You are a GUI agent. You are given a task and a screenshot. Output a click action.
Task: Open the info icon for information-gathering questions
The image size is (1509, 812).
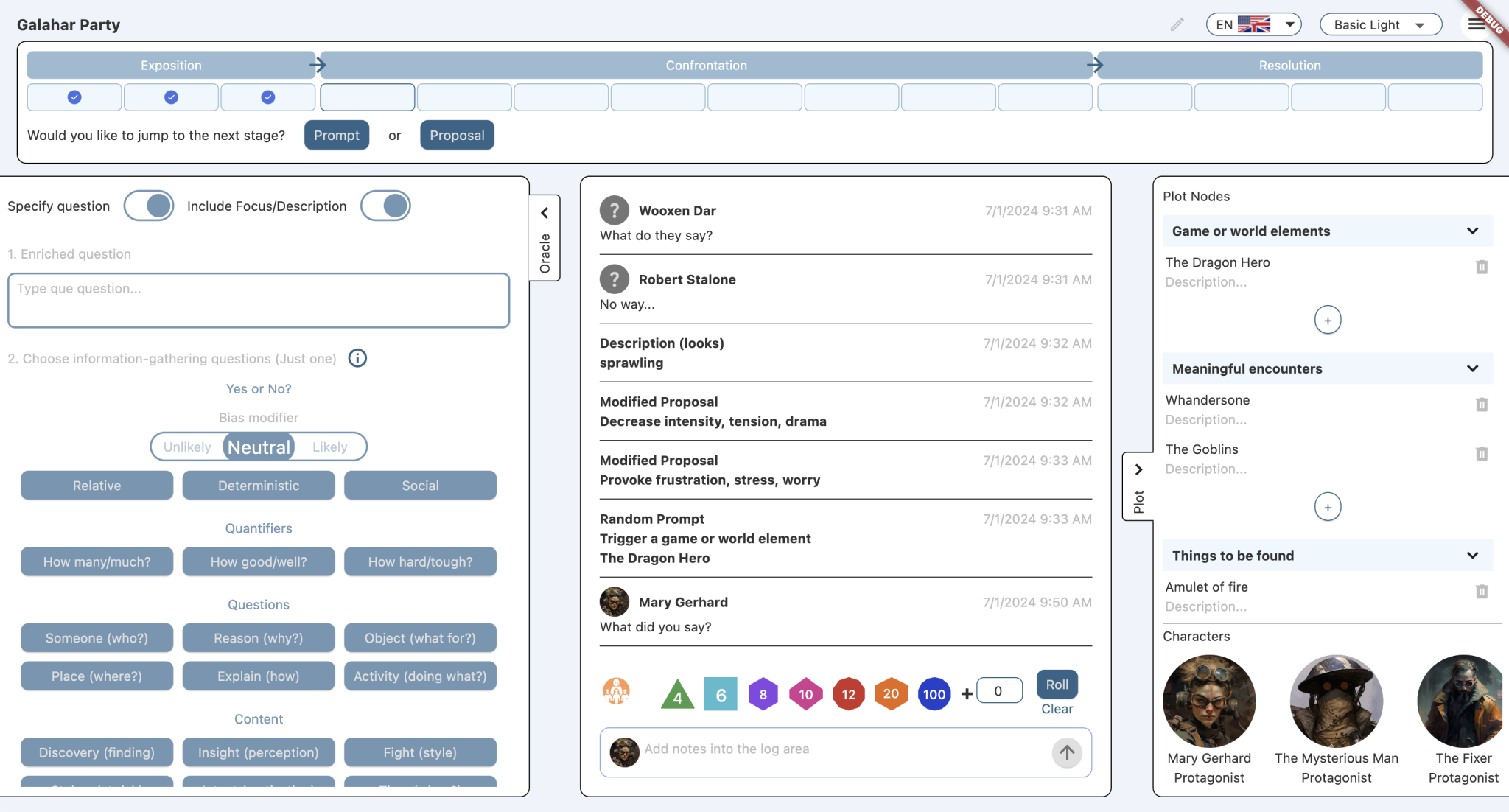357,358
